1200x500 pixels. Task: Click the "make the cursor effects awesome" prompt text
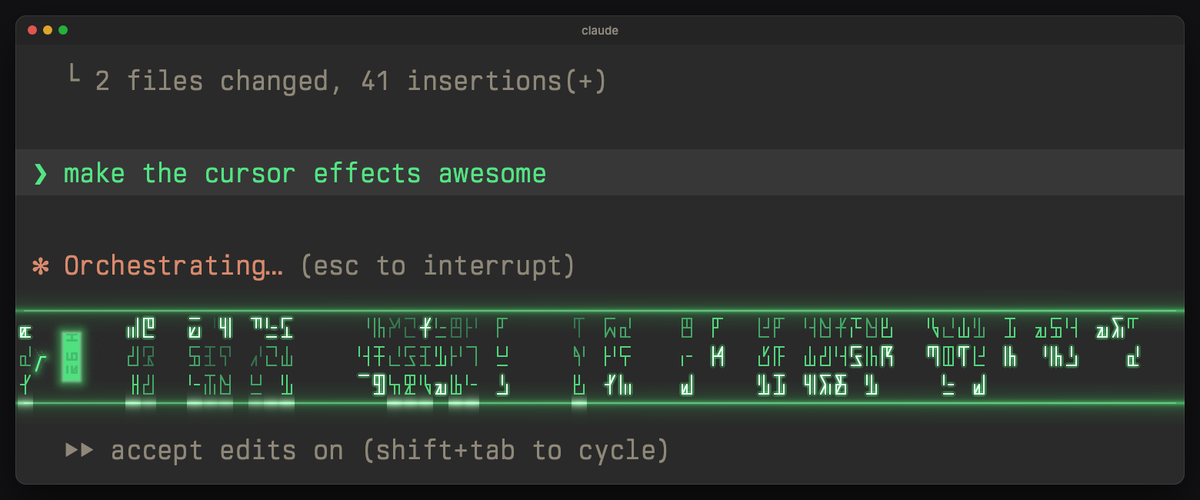pos(305,174)
